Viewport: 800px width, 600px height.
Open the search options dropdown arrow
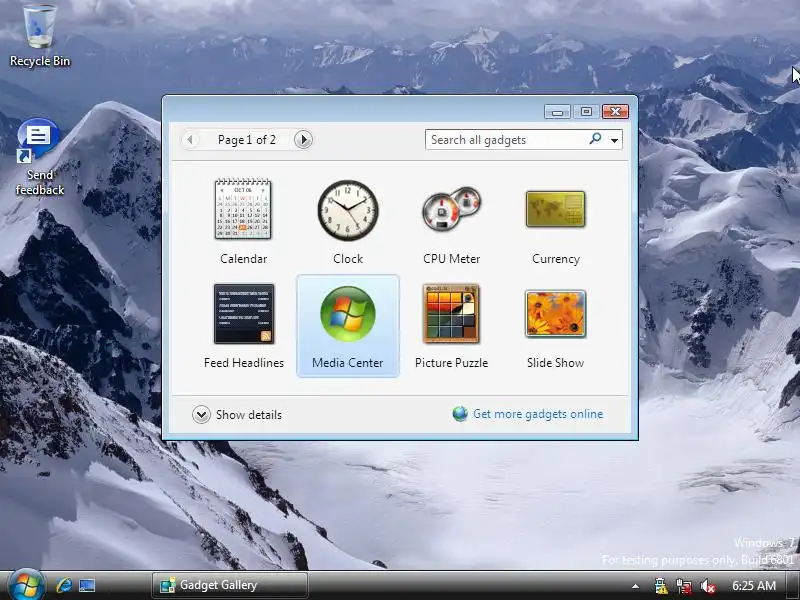(615, 140)
